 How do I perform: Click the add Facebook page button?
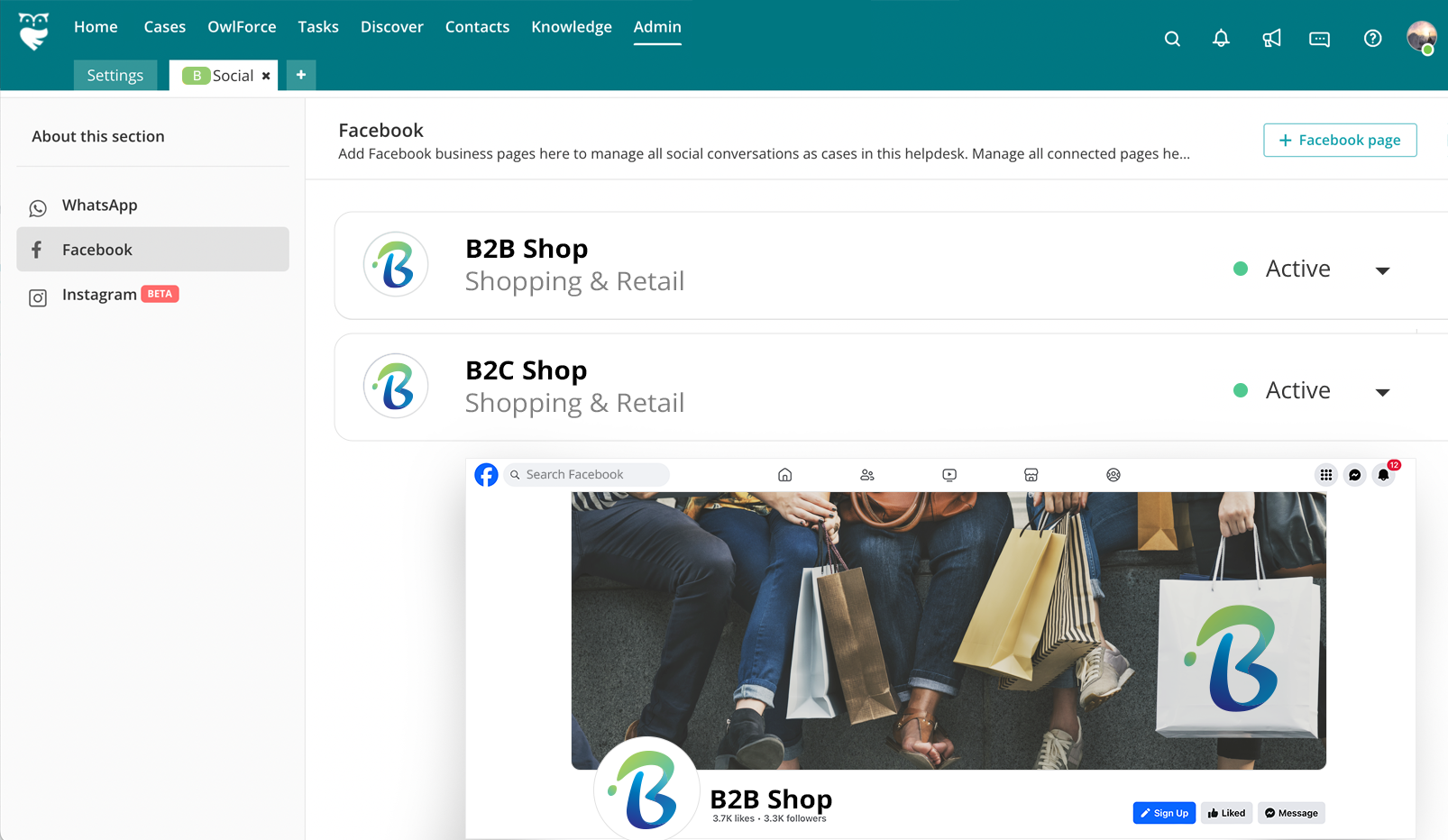tap(1339, 141)
